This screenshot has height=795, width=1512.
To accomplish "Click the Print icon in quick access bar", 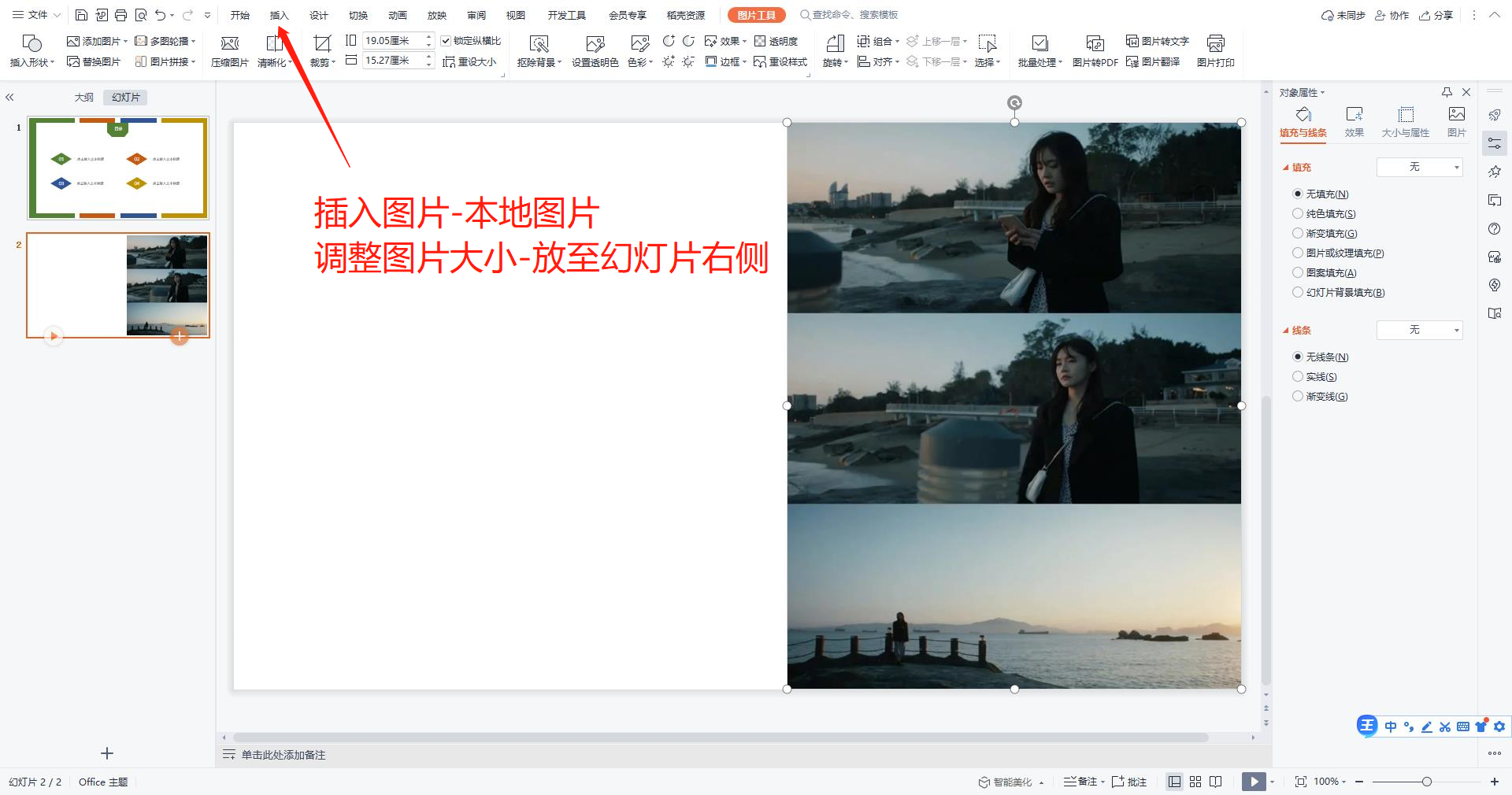I will click(x=120, y=15).
